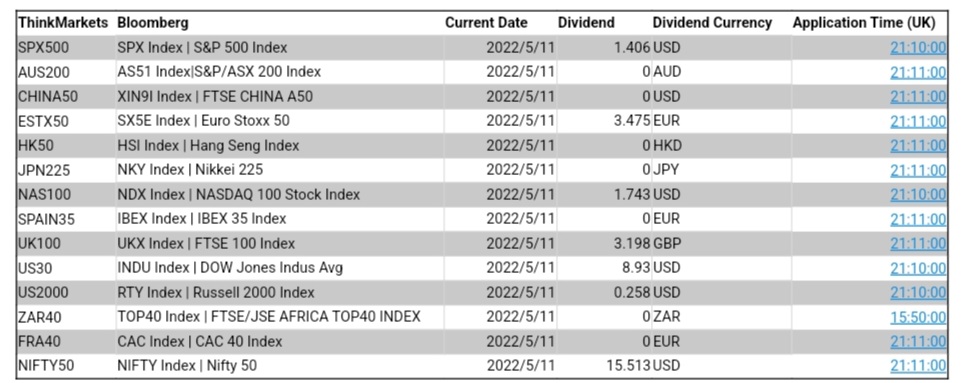Follow the ESTX50 21:11:00 link
This screenshot has width=965, height=383.
point(918,121)
